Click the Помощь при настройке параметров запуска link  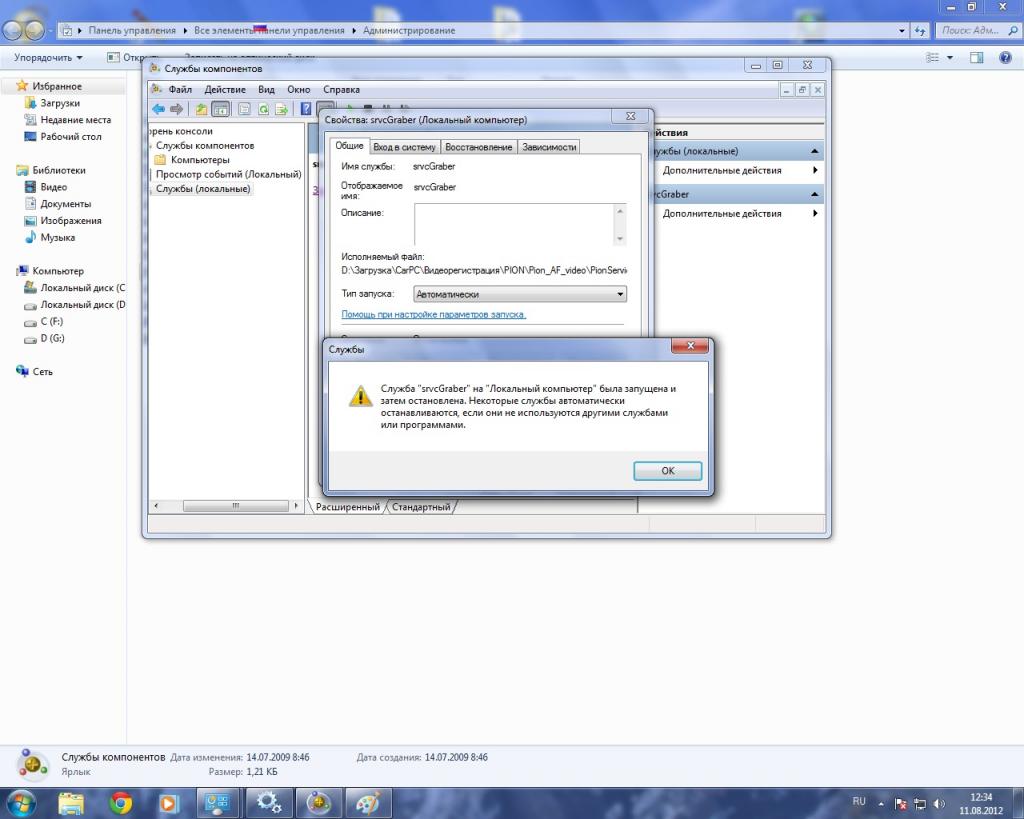[x=433, y=314]
